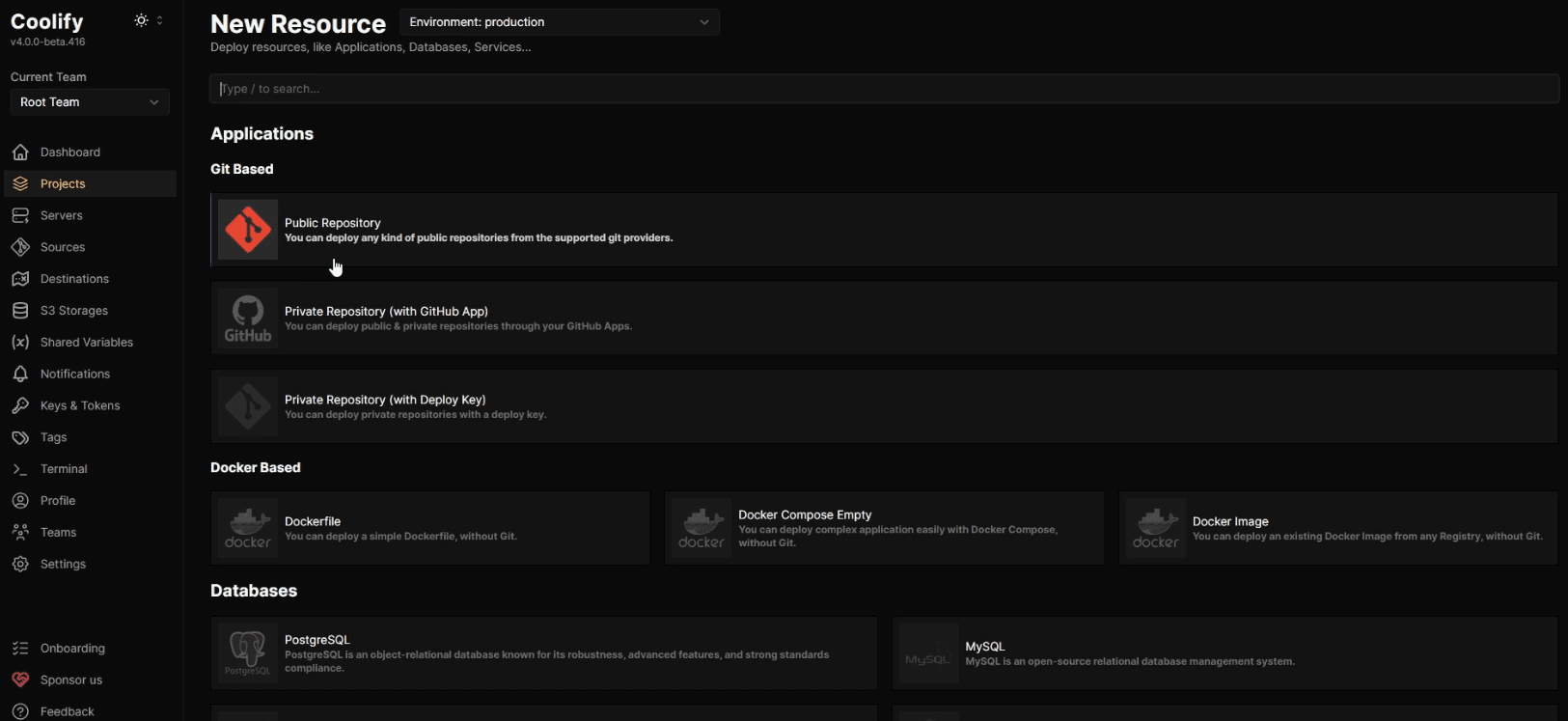Click the MySQL logo
The height and width of the screenshot is (721, 1568).
pos(929,653)
